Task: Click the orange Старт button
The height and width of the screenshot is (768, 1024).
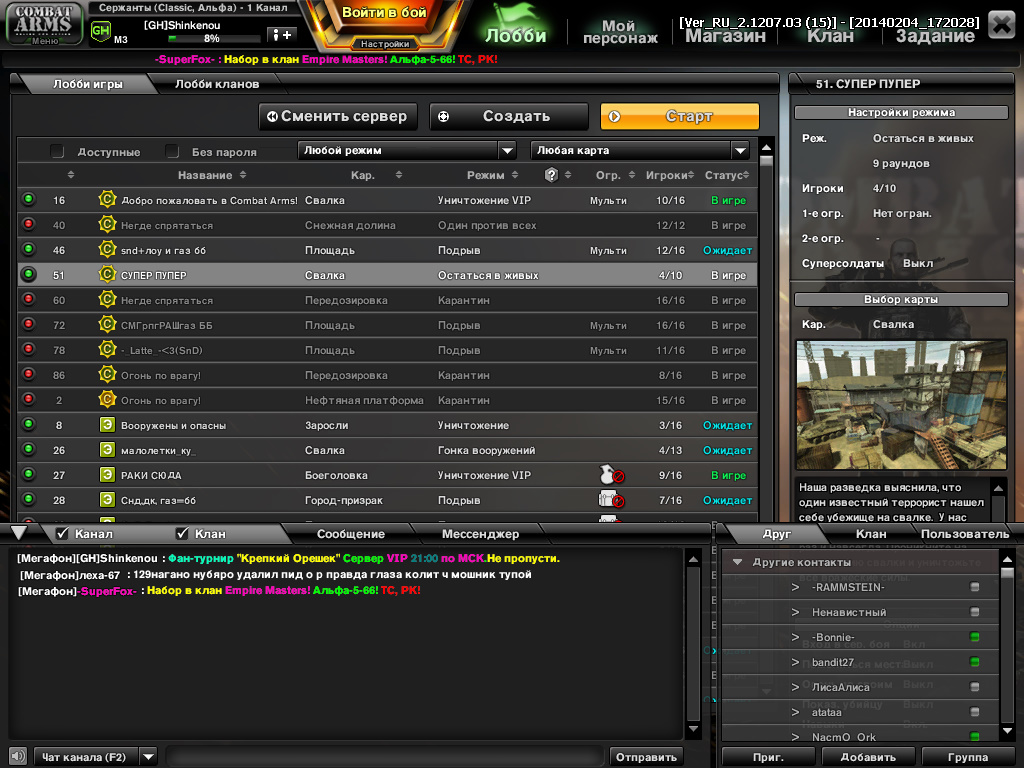Action: point(680,116)
